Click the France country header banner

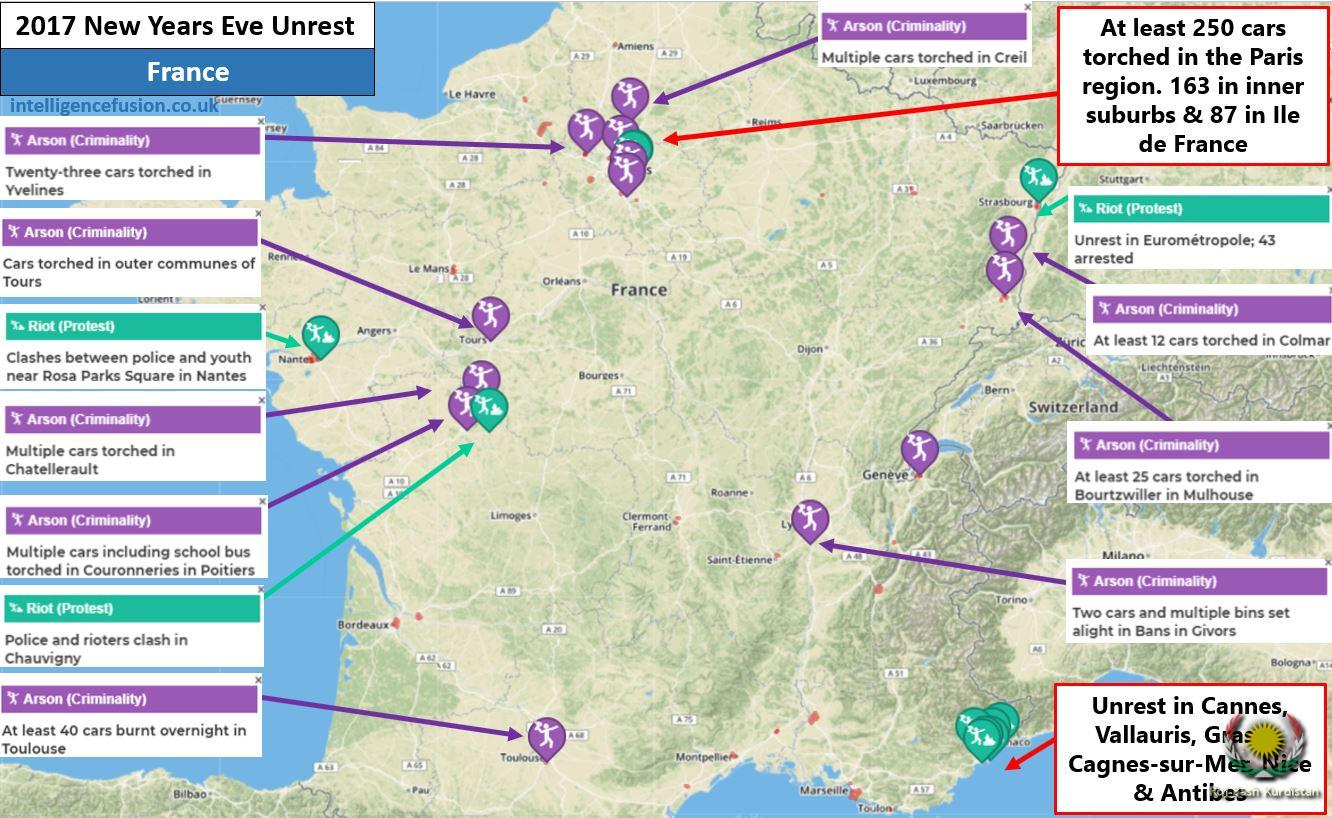[x=187, y=72]
